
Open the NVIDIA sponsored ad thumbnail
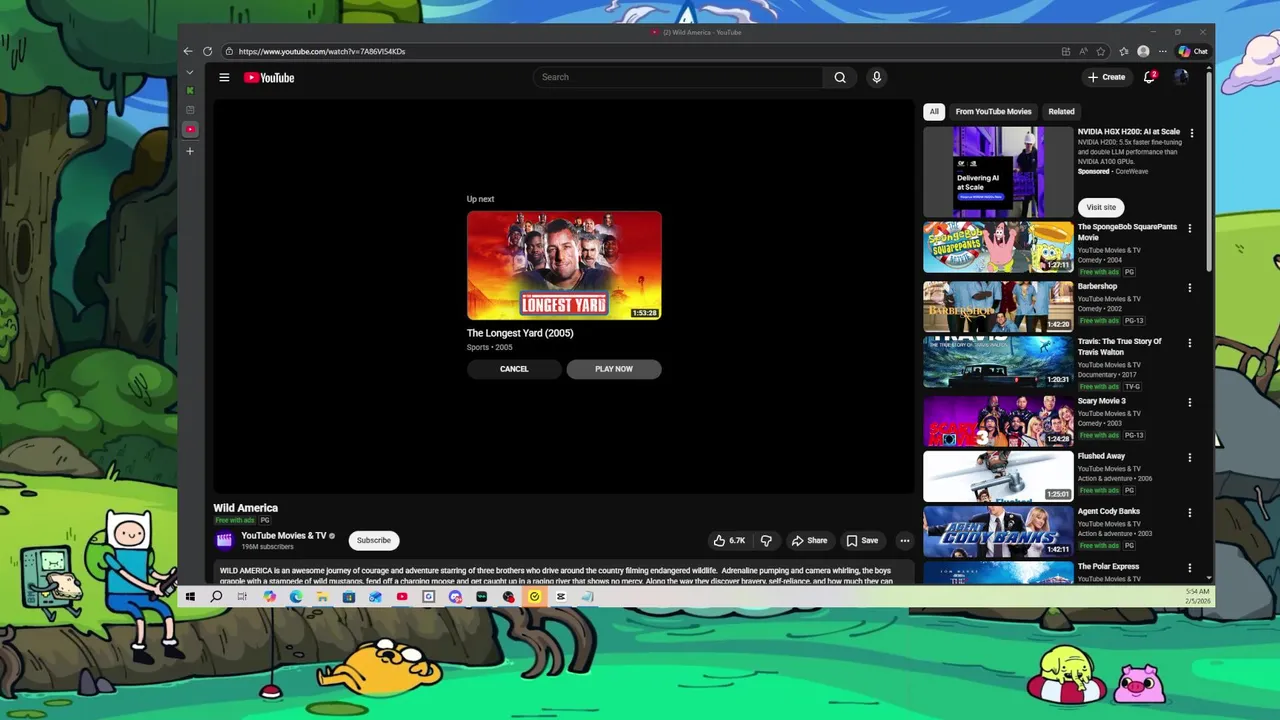pos(998,171)
